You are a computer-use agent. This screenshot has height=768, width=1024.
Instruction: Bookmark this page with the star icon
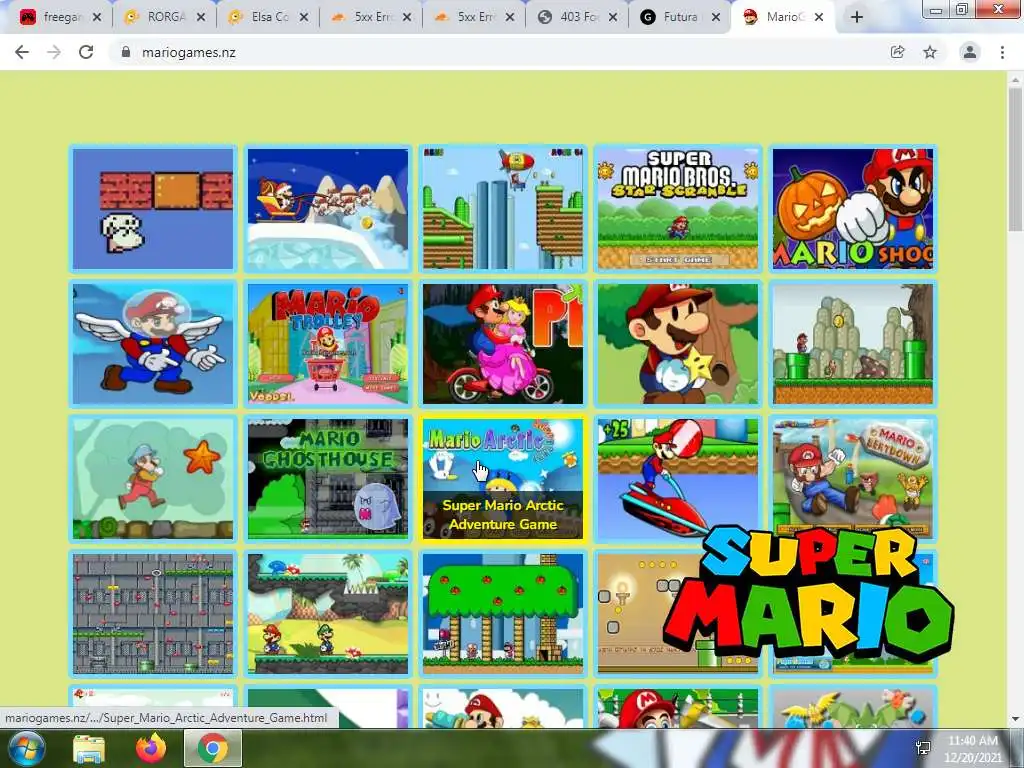(930, 52)
